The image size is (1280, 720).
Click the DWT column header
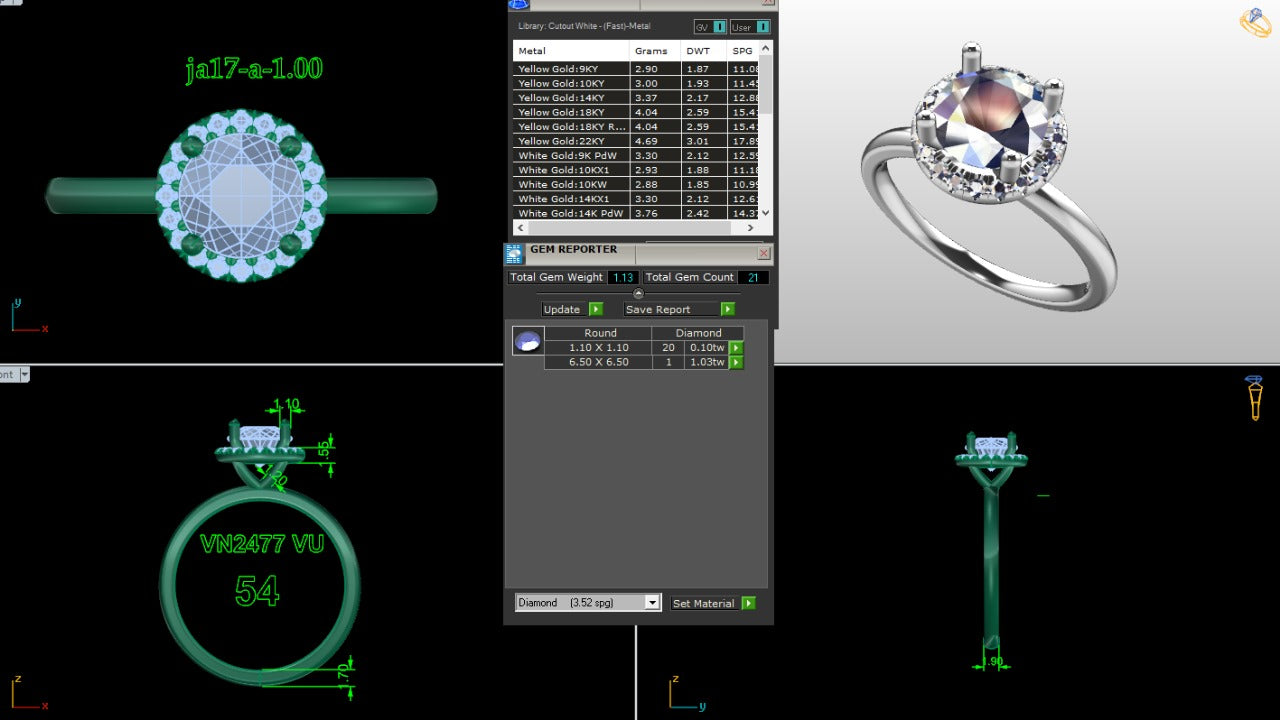coord(704,50)
